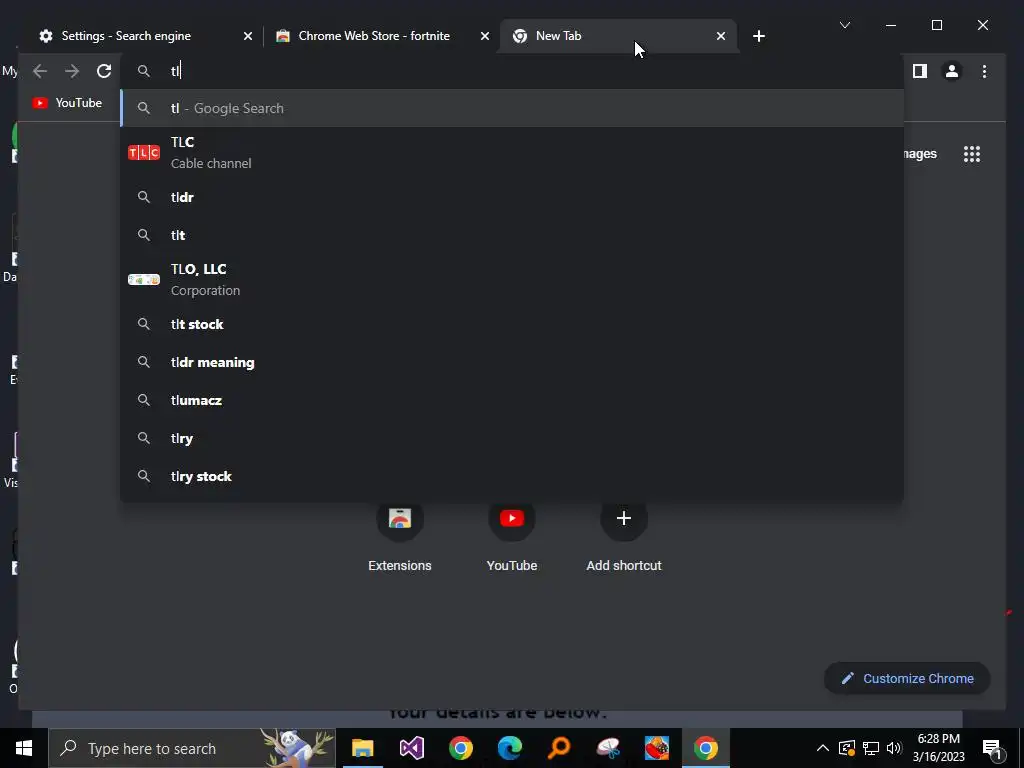Image resolution: width=1024 pixels, height=768 pixels.
Task: Select the 'tldr meaning' suggestion
Action: pos(512,362)
